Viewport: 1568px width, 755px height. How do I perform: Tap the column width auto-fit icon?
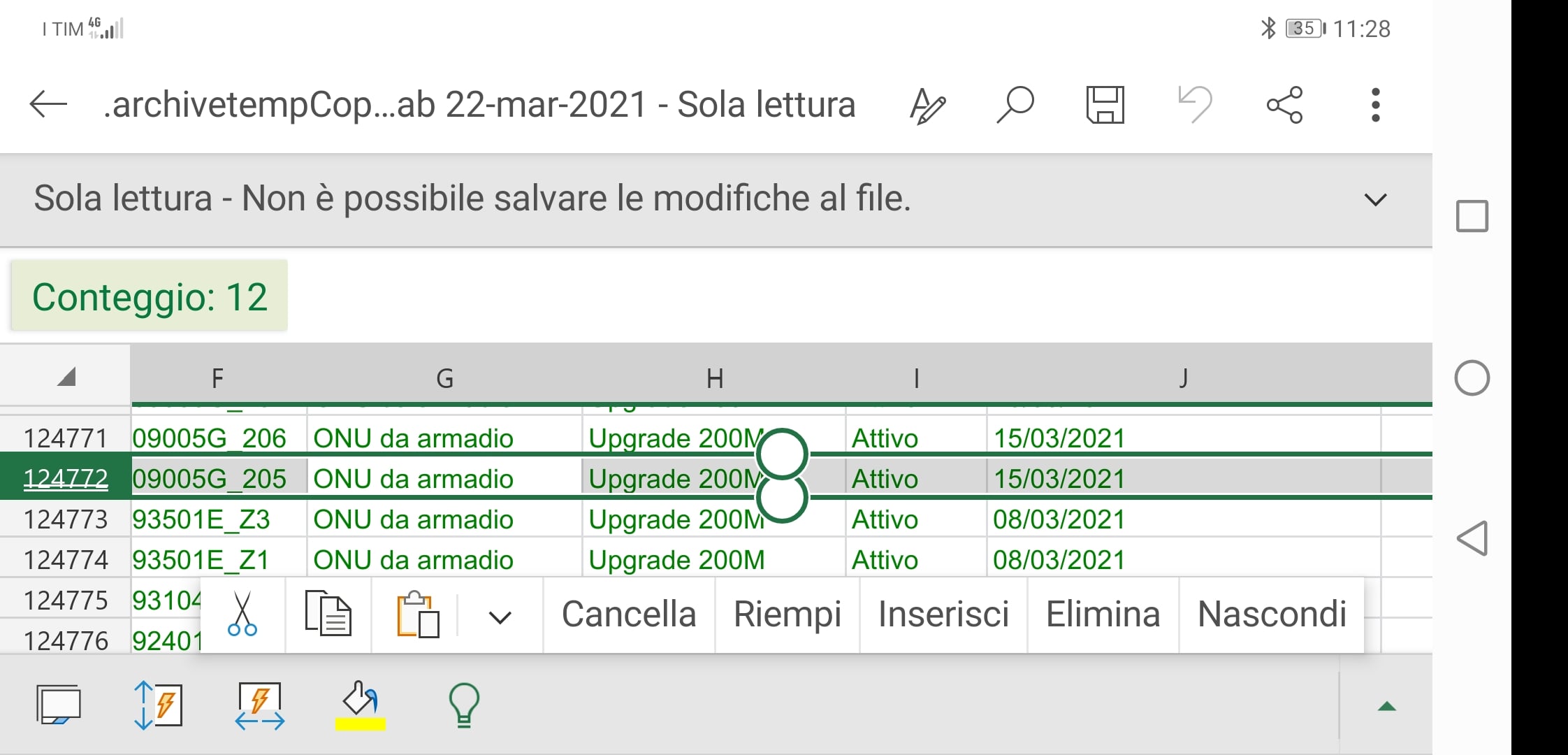pyautogui.click(x=259, y=705)
